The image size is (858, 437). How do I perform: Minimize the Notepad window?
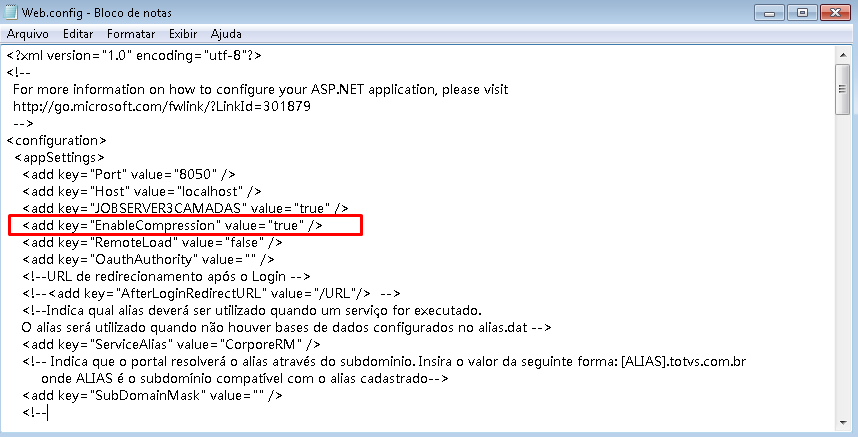(x=769, y=13)
